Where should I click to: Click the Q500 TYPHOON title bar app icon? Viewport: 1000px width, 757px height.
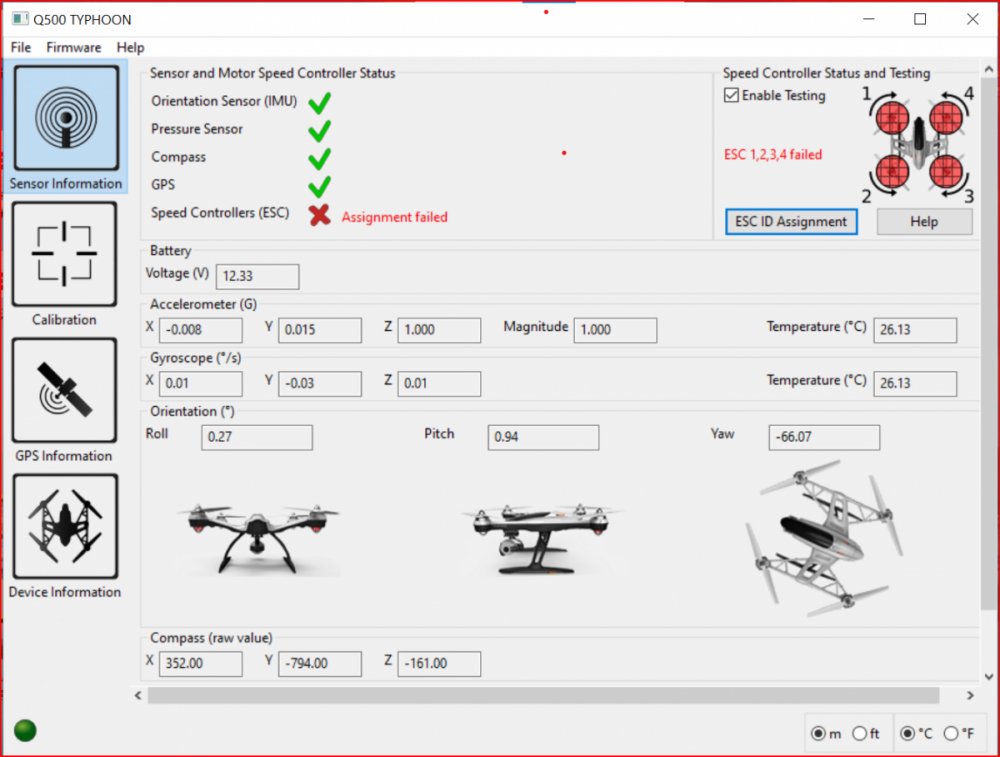point(20,19)
